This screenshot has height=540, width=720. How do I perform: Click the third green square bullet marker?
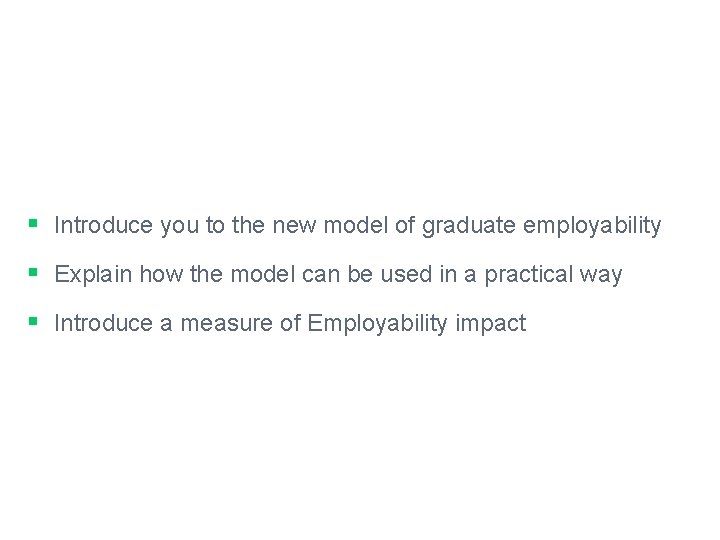point(33,320)
